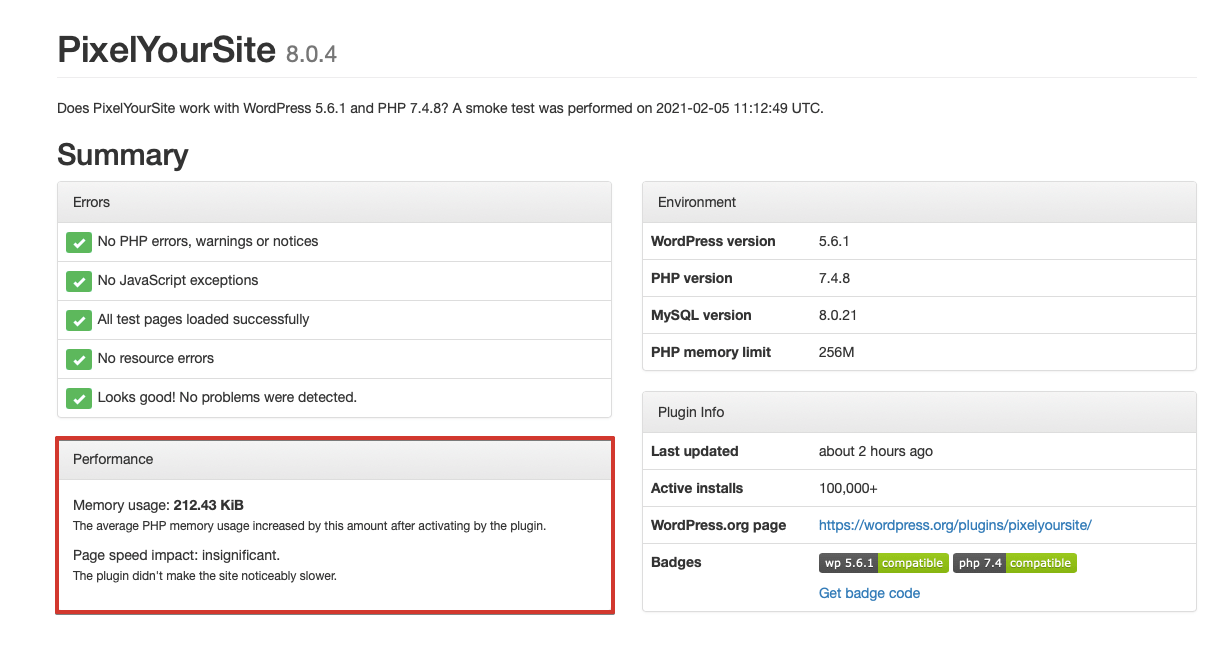Click the No PHP errors, warnings or notices text
This screenshot has width=1225, height=648.
point(208,241)
